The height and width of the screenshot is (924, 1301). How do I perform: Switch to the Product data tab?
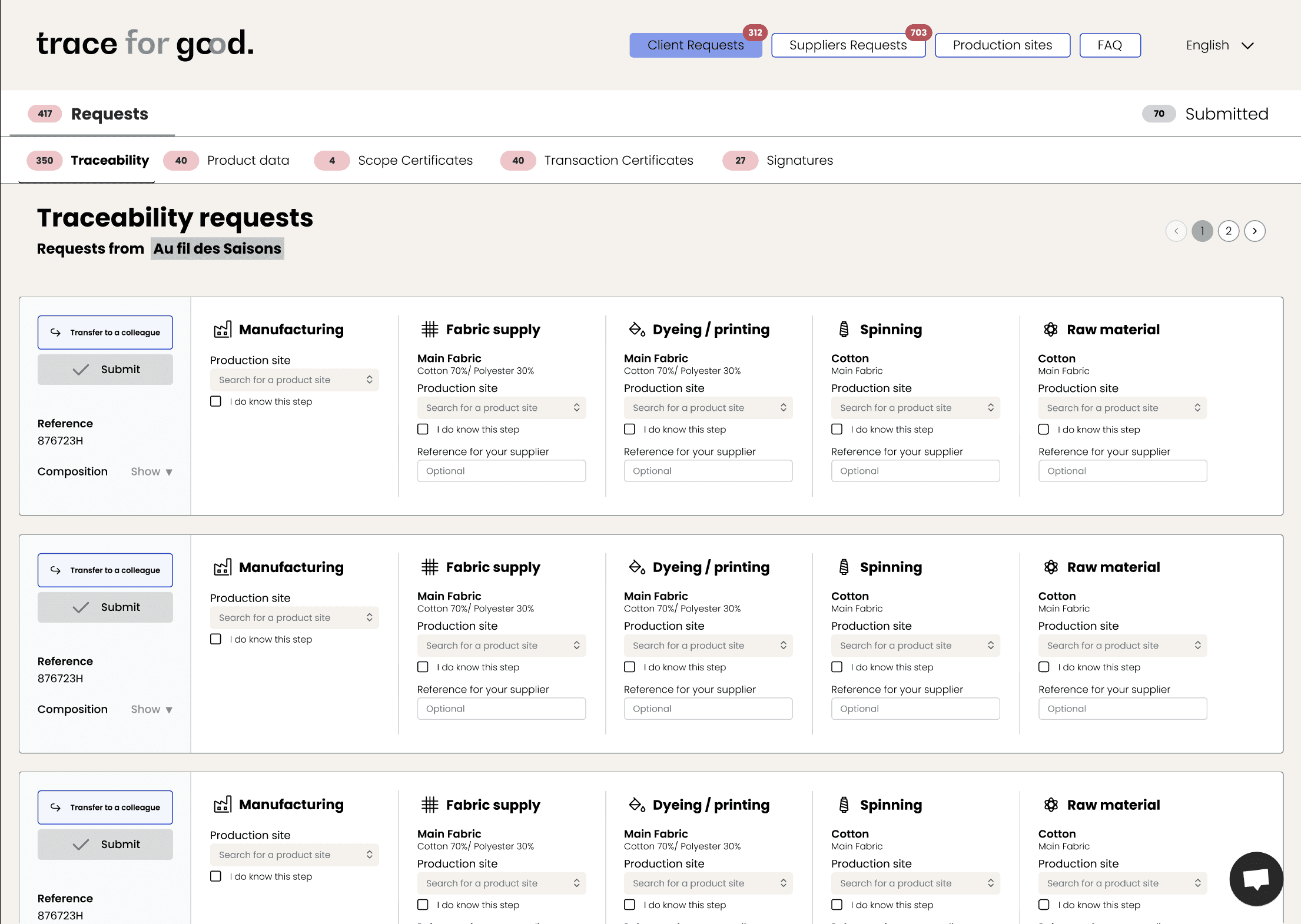pyautogui.click(x=248, y=161)
